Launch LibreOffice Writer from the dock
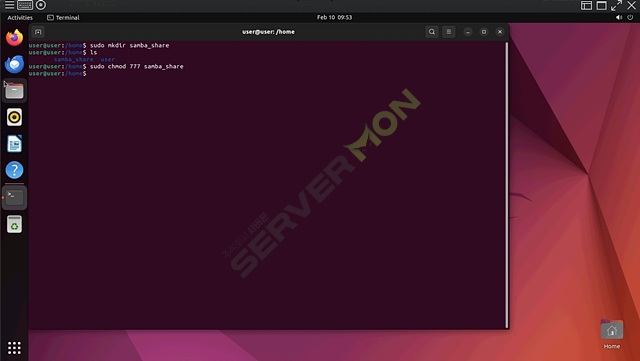 (x=14, y=144)
